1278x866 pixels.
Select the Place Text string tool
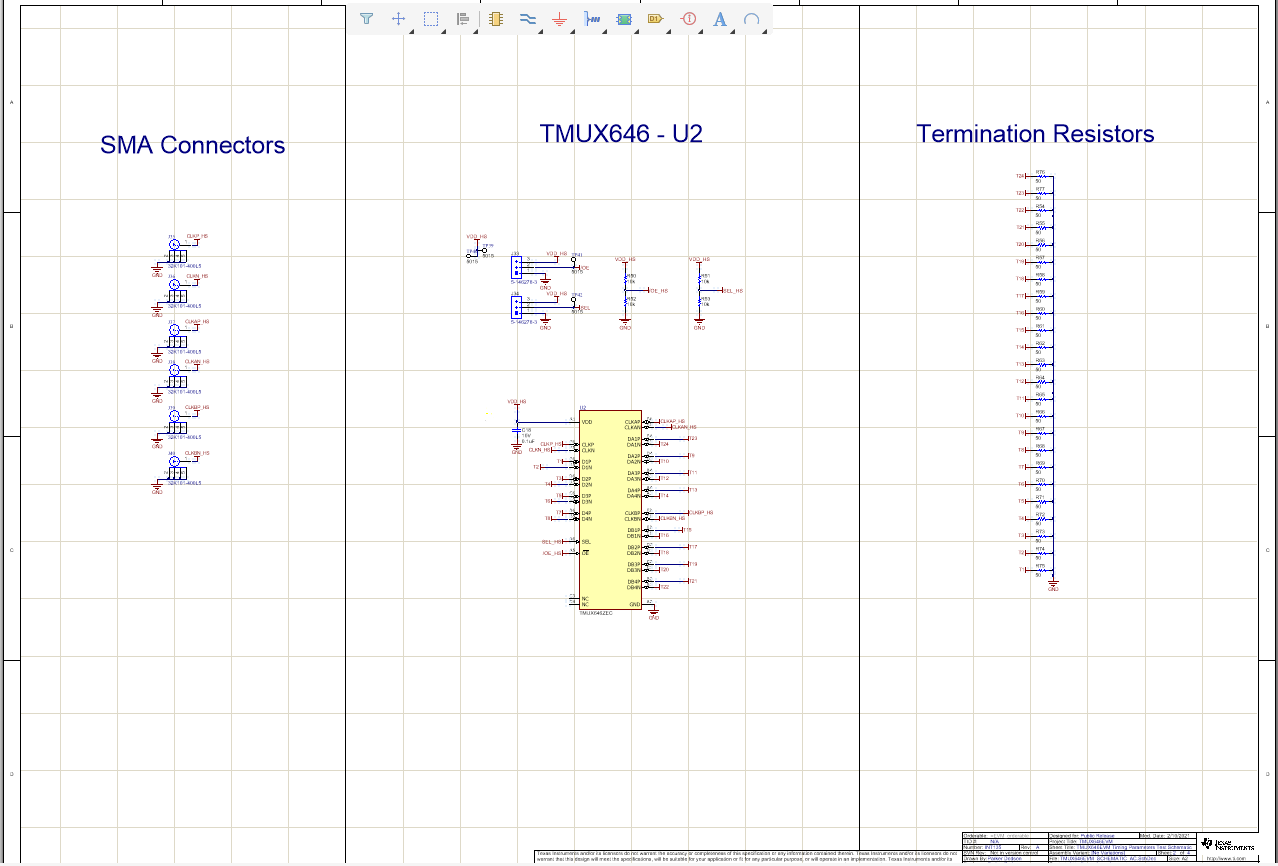720,18
